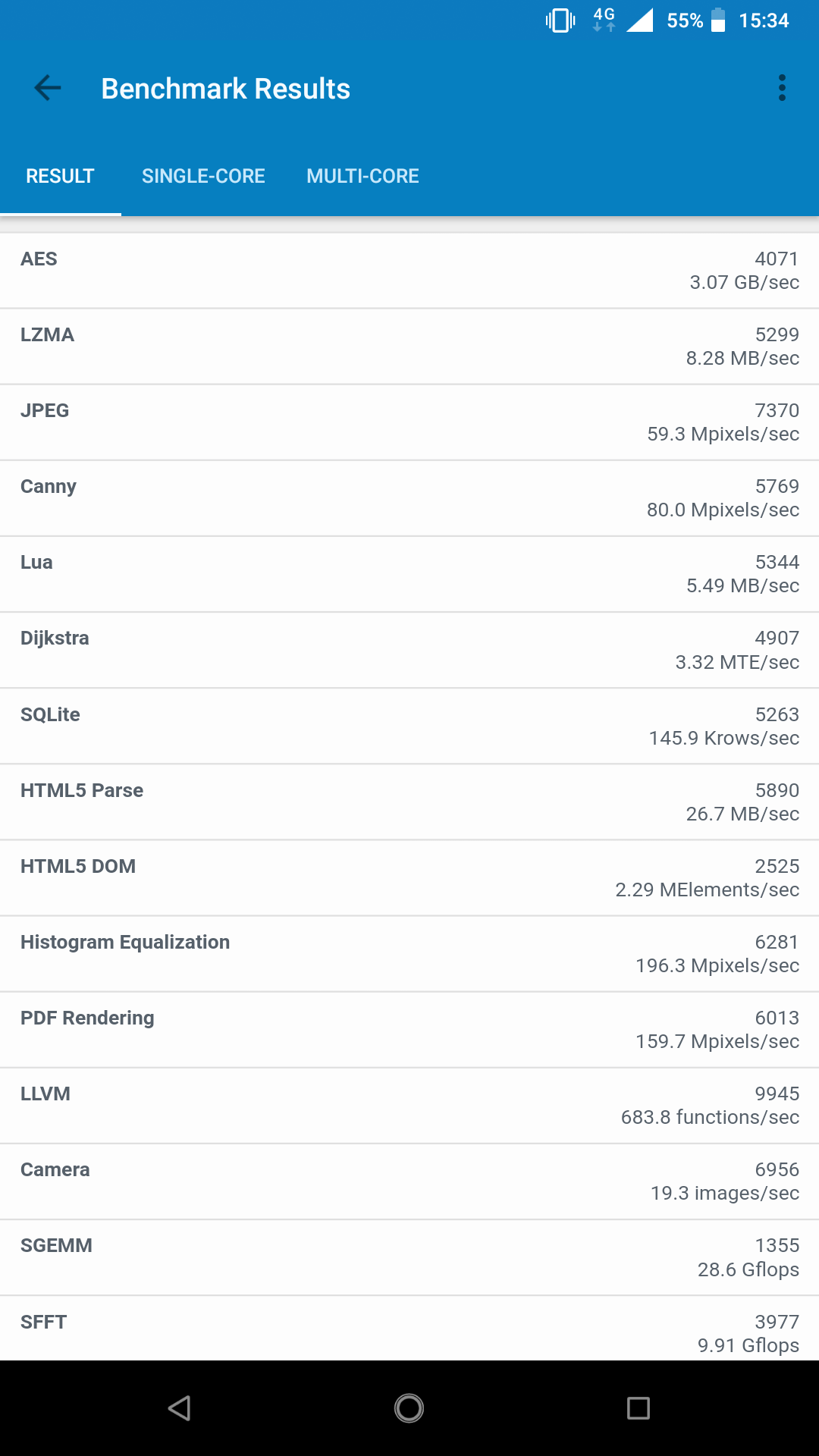
Task: Tap the battery icon in status bar
Action: point(717,20)
